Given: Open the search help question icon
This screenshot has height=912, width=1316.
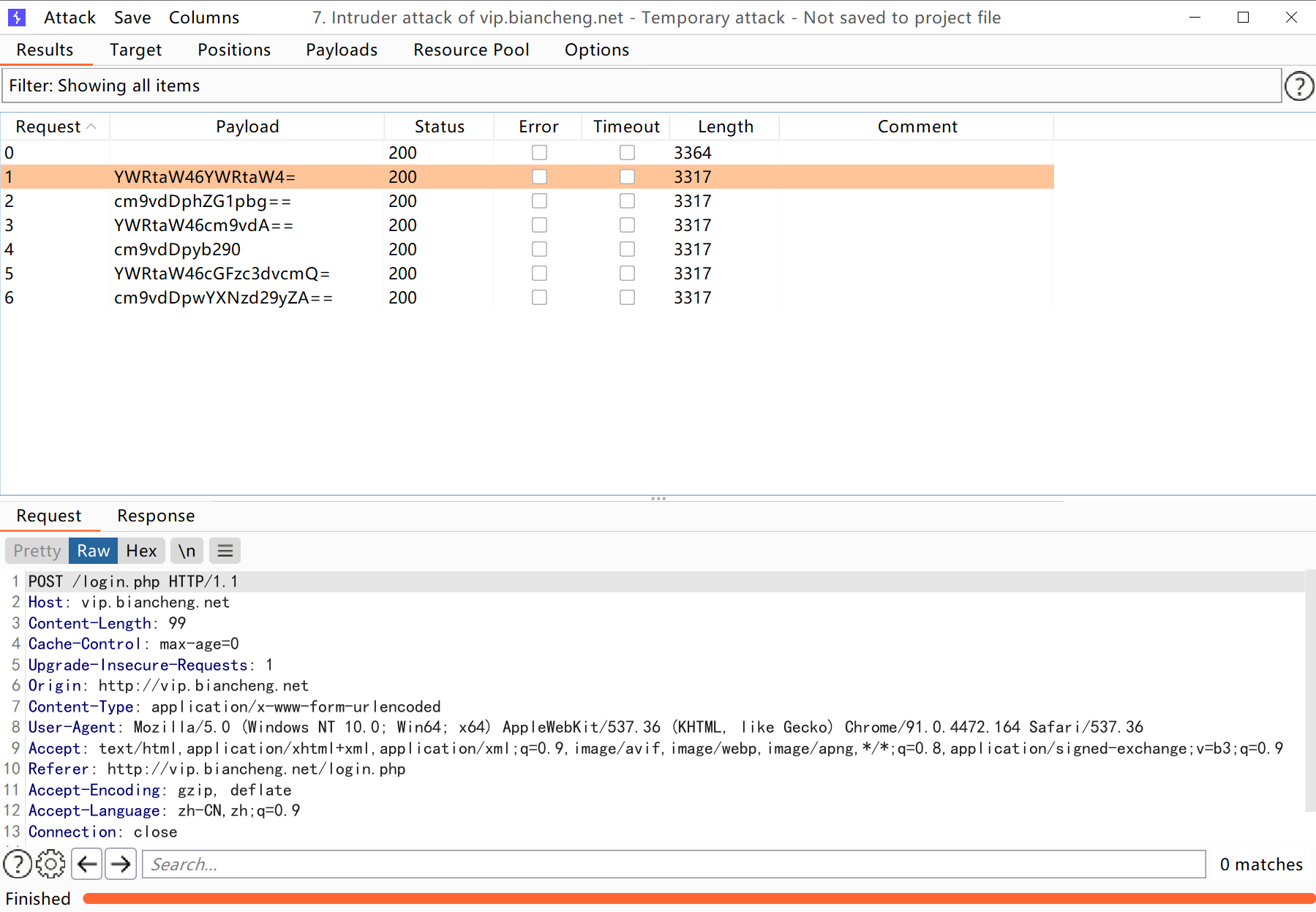Looking at the screenshot, I should point(18,864).
